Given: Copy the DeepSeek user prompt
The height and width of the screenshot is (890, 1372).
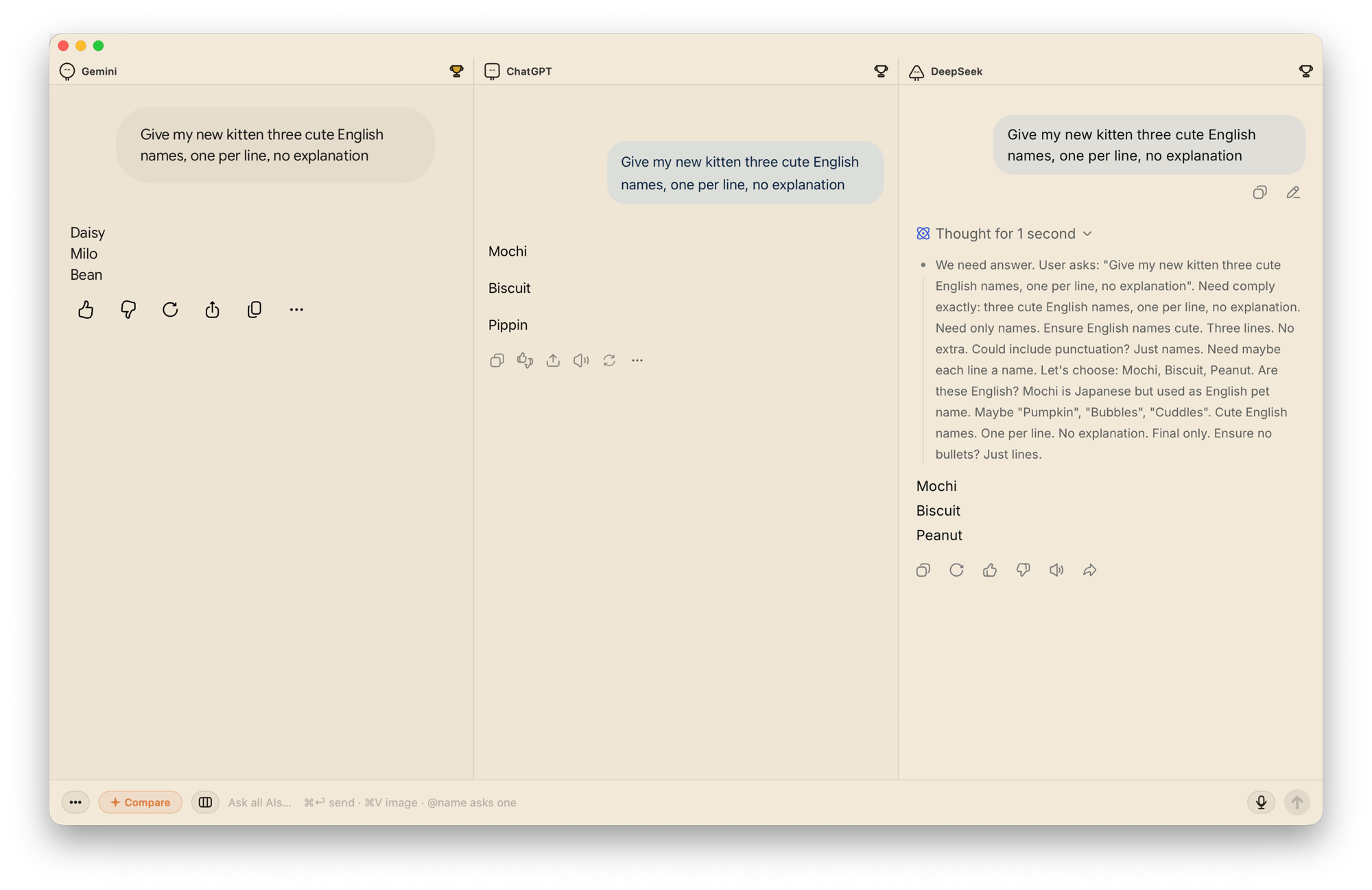Looking at the screenshot, I should pos(1259,193).
